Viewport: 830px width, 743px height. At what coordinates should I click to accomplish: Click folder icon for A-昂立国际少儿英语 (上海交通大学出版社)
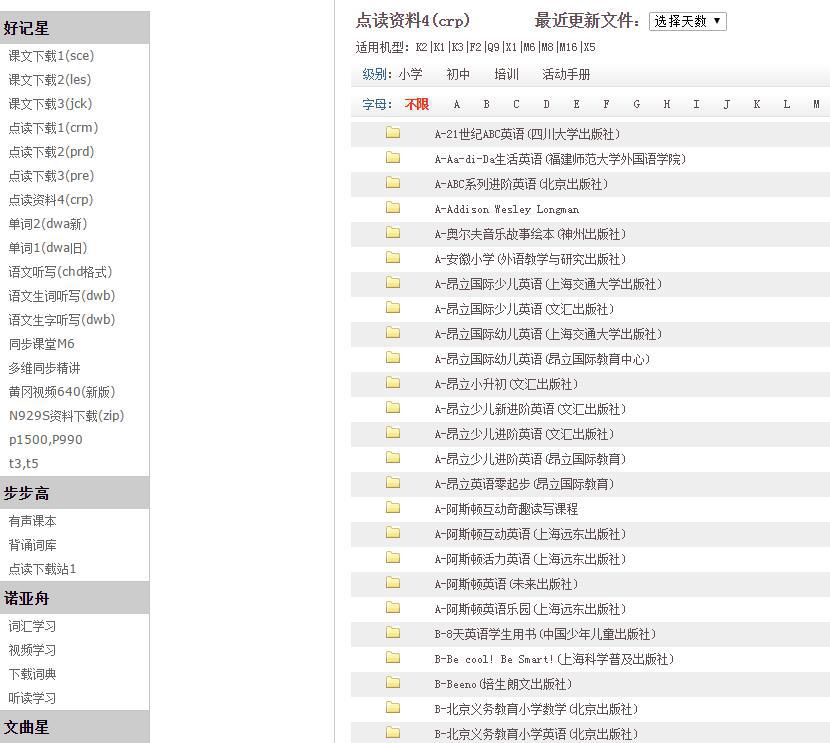coord(393,283)
